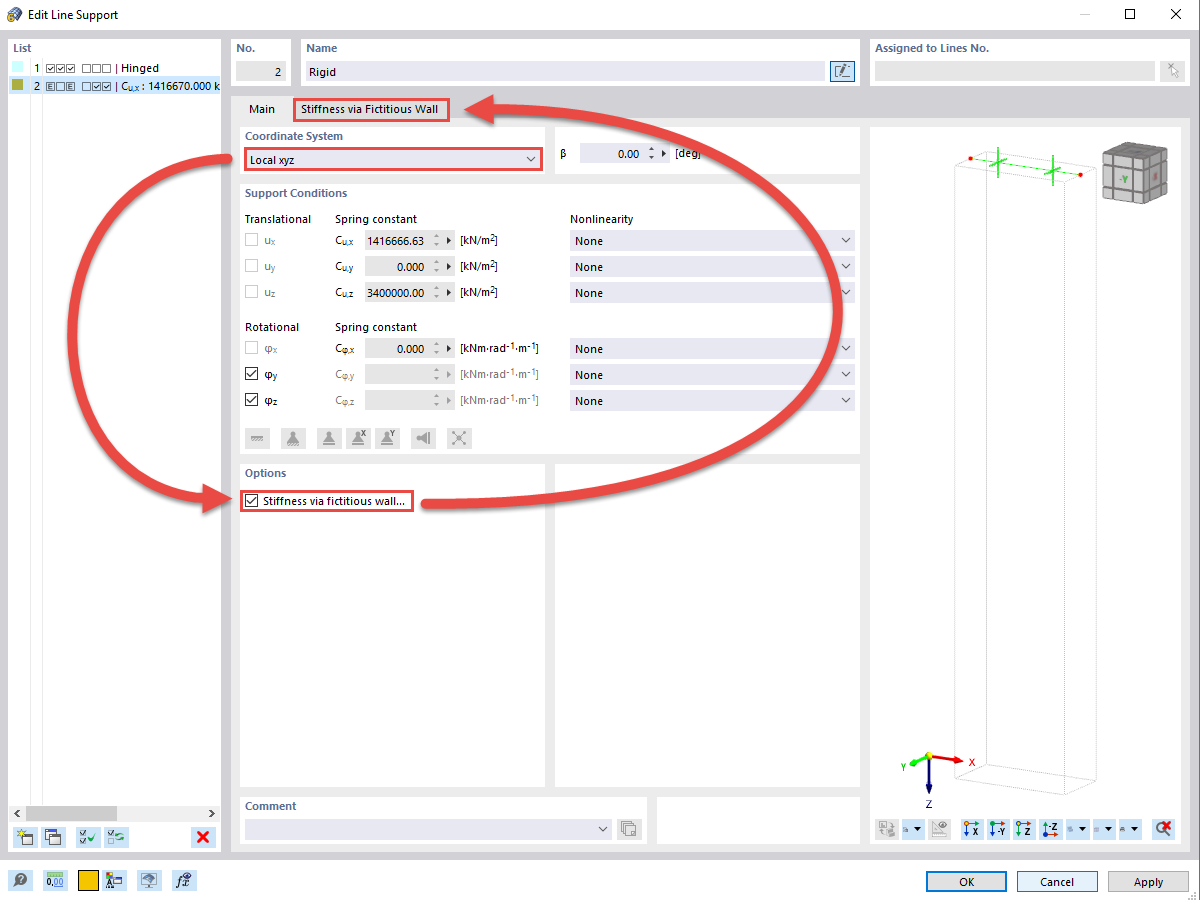Select the fixed support preset icon

(x=257, y=438)
